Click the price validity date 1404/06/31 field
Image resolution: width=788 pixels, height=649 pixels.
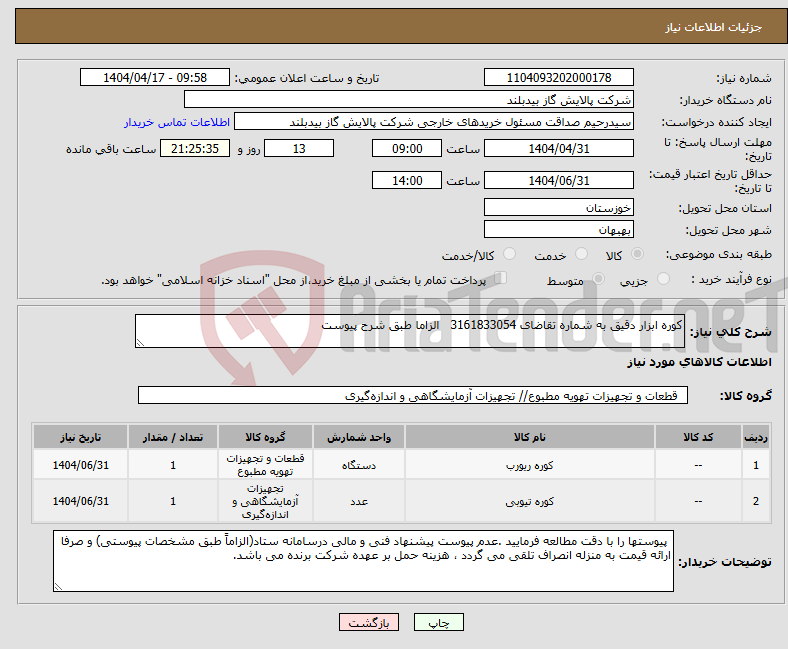coord(558,180)
